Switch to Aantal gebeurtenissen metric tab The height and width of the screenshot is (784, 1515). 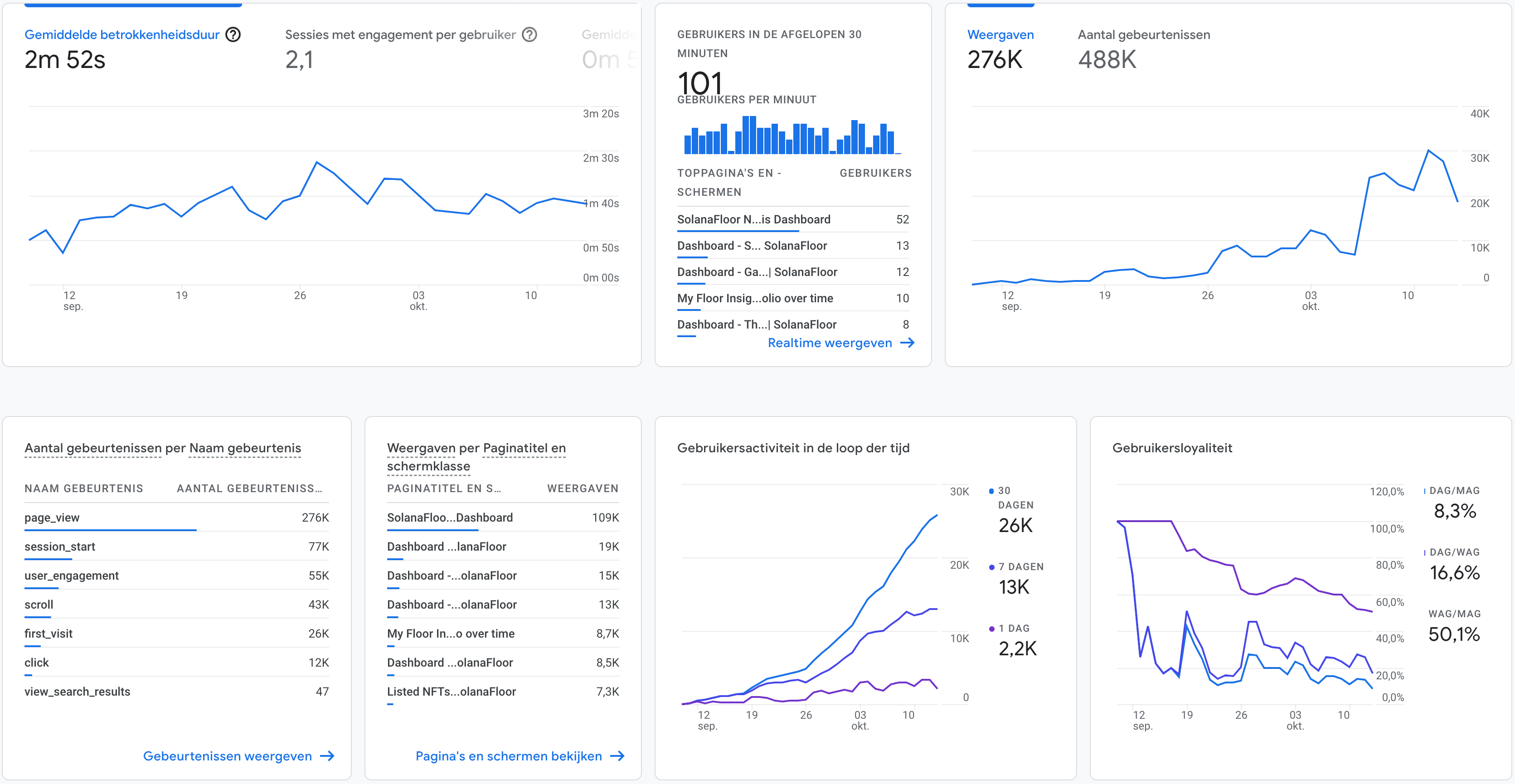(1143, 35)
